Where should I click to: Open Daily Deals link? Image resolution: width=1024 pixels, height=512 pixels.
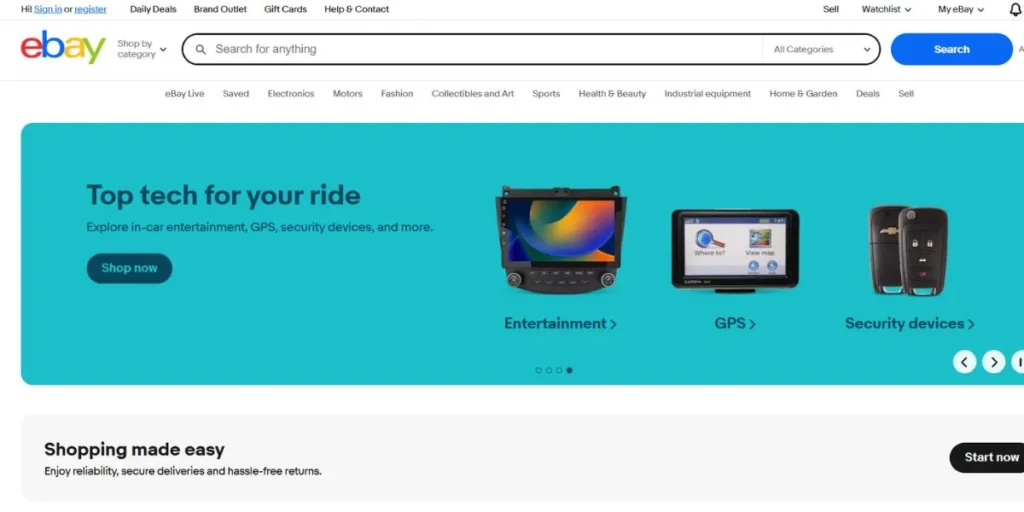coord(153,9)
